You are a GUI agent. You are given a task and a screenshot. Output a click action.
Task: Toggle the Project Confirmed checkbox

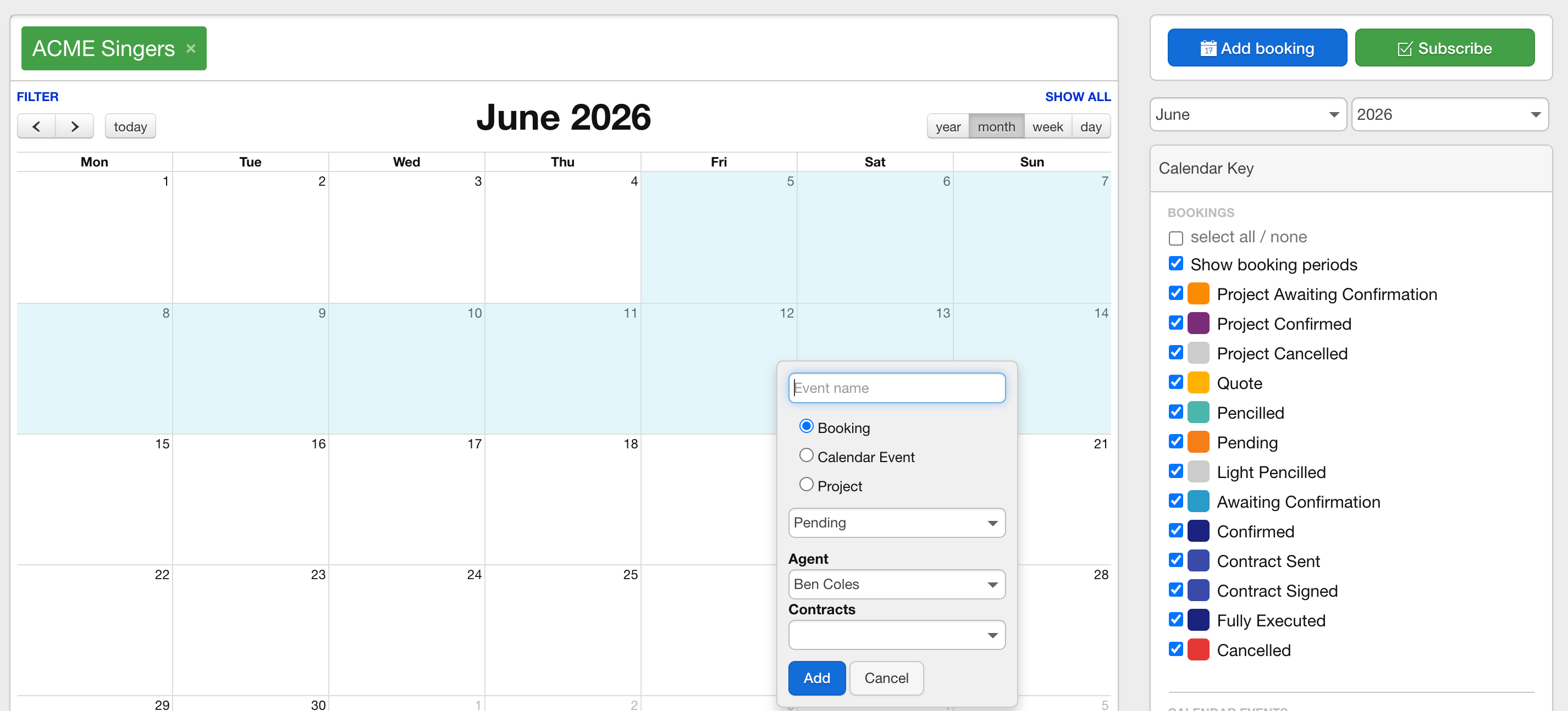click(x=1176, y=323)
